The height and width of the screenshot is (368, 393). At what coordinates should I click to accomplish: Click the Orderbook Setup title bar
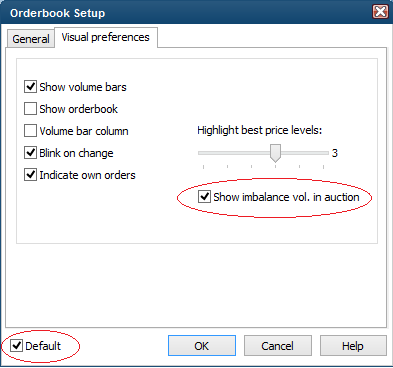point(187,12)
